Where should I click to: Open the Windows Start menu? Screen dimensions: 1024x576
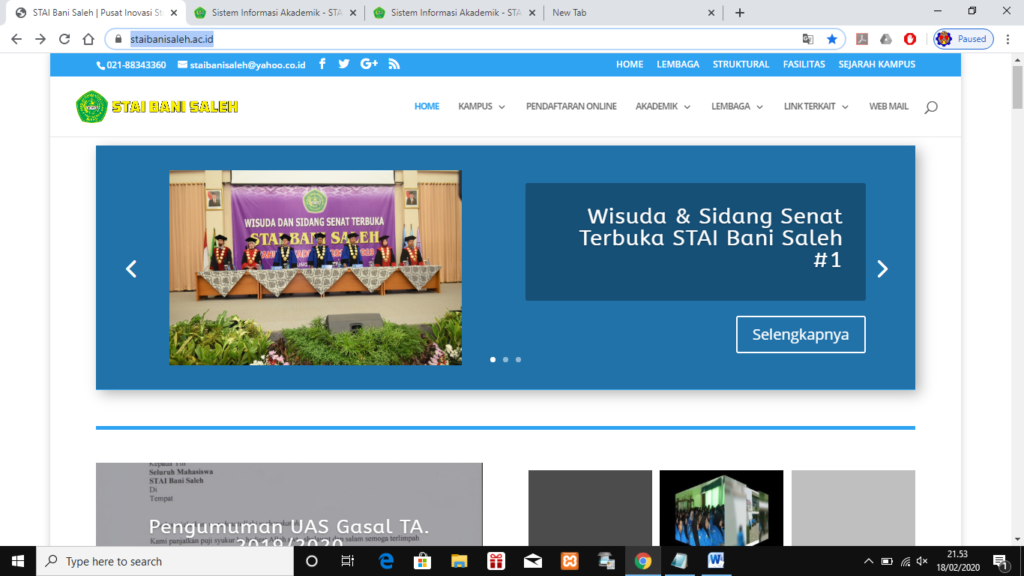[18, 561]
